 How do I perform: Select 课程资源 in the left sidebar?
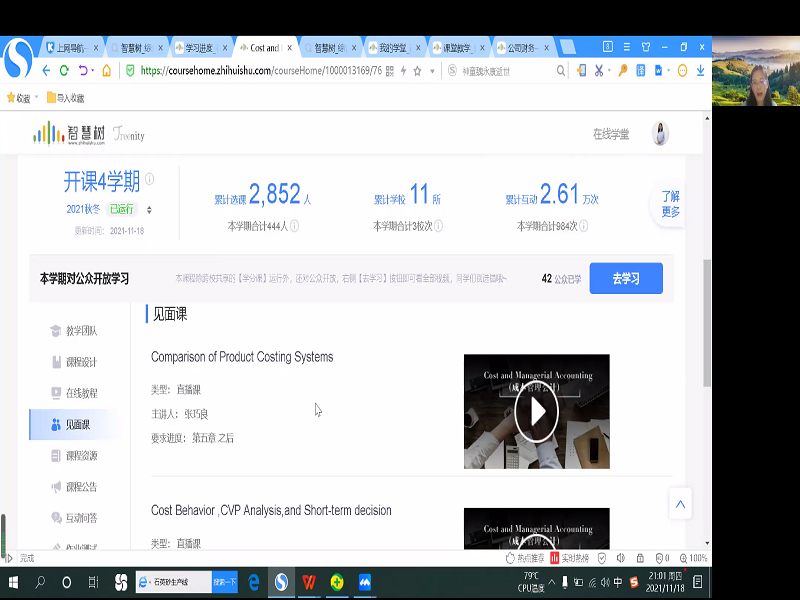[80, 456]
